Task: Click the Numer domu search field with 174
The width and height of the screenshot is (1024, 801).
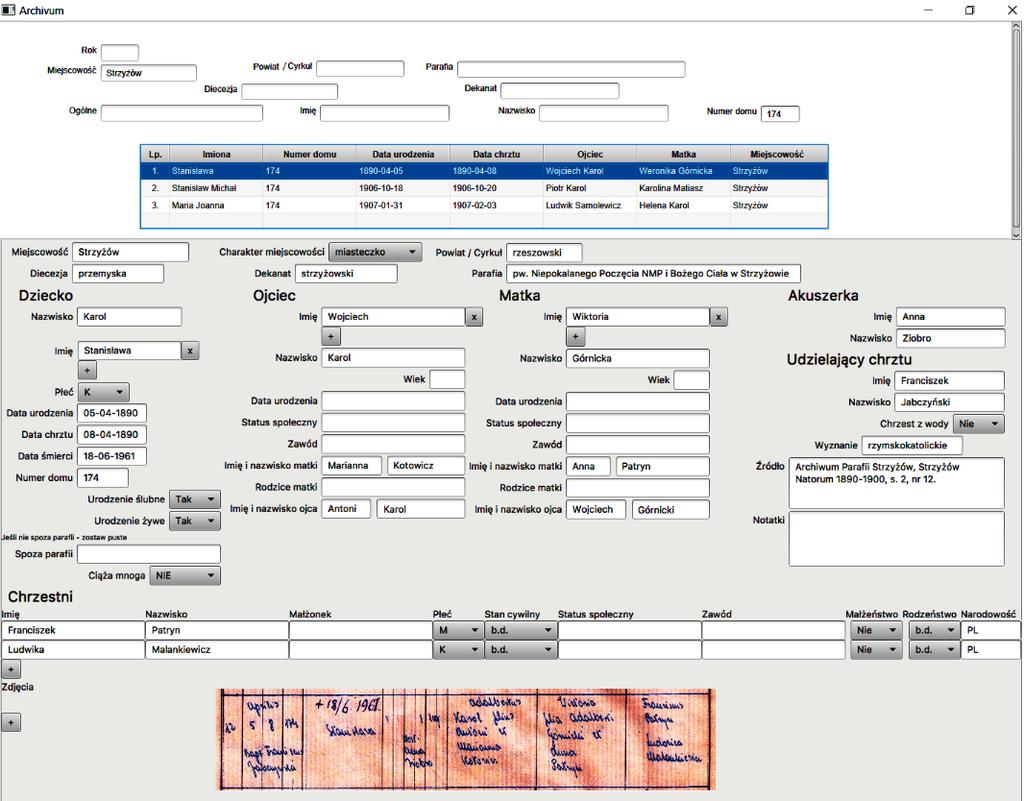Action: [x=780, y=114]
